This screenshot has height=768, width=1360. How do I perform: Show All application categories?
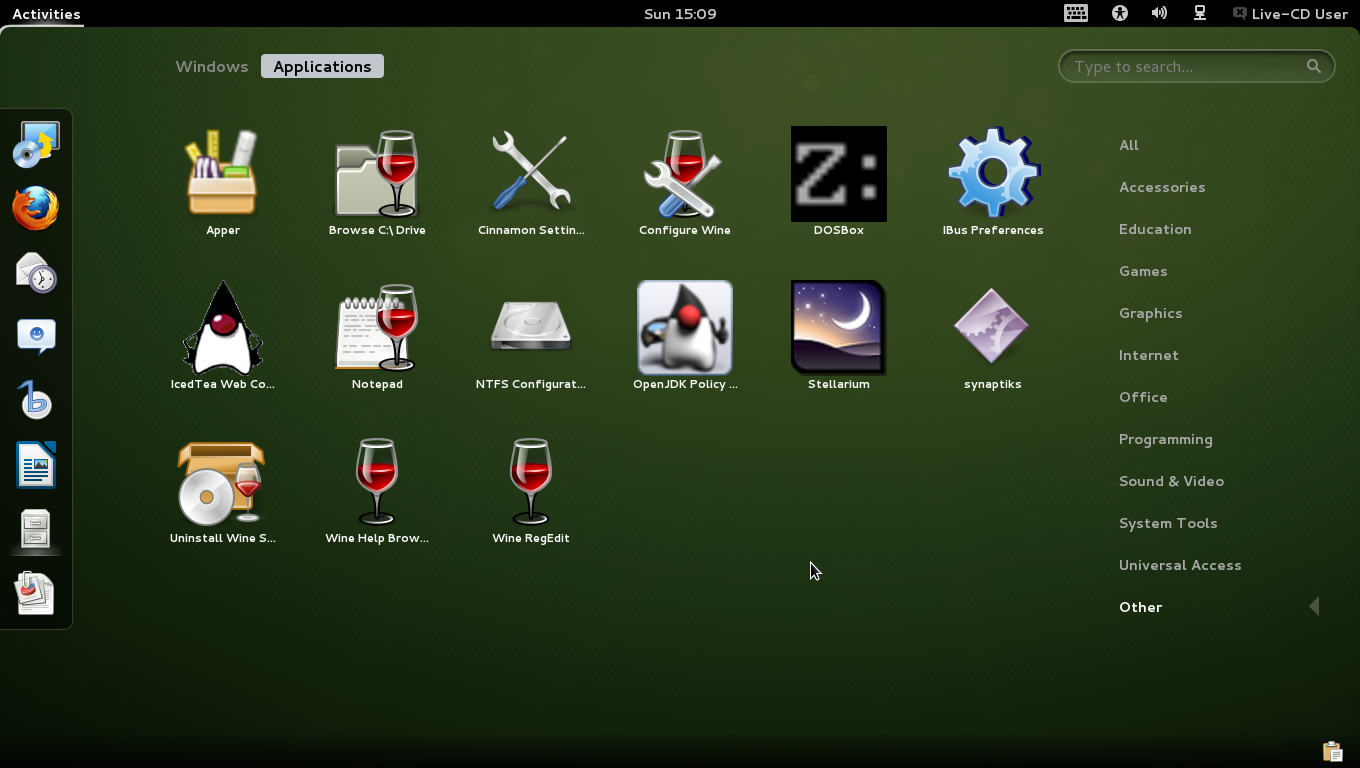coord(1129,145)
